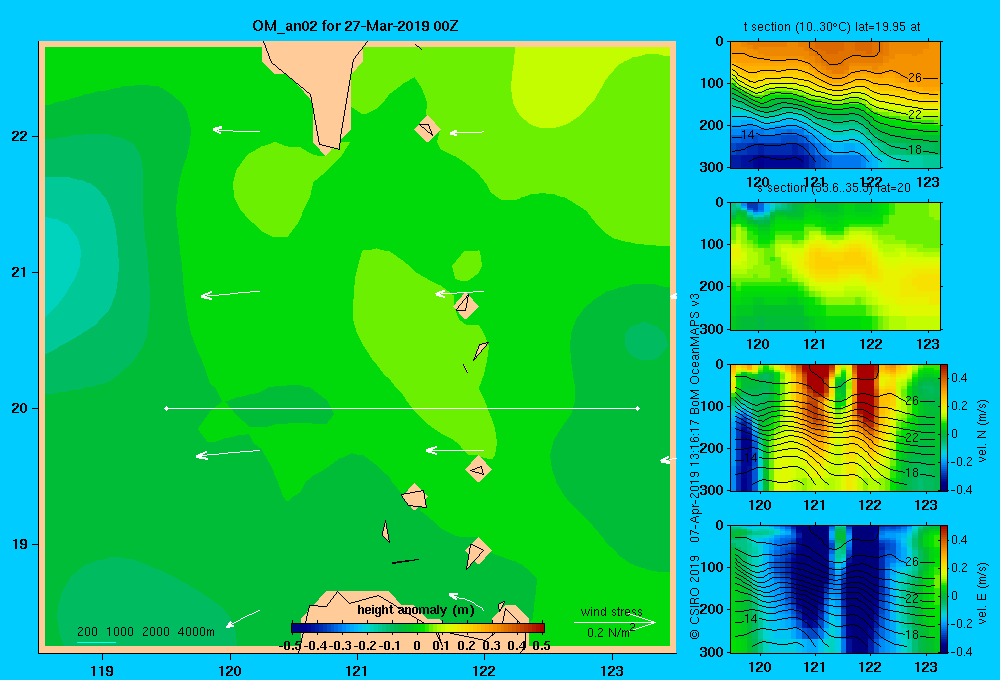Open the salinity section panel
This screenshot has height=680, width=1000.
pyautogui.click(x=835, y=266)
